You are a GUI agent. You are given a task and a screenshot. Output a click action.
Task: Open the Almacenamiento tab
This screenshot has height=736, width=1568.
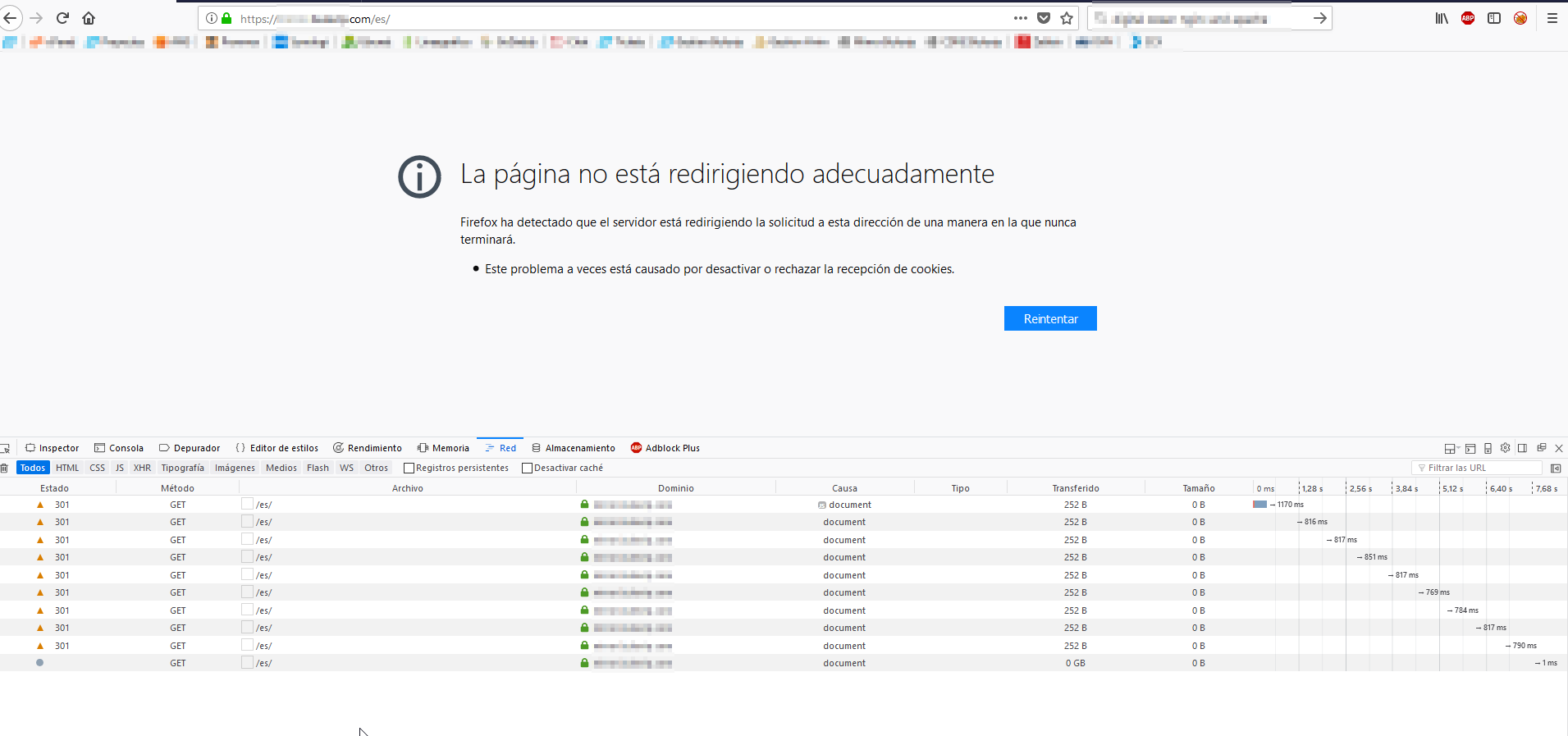coord(574,448)
